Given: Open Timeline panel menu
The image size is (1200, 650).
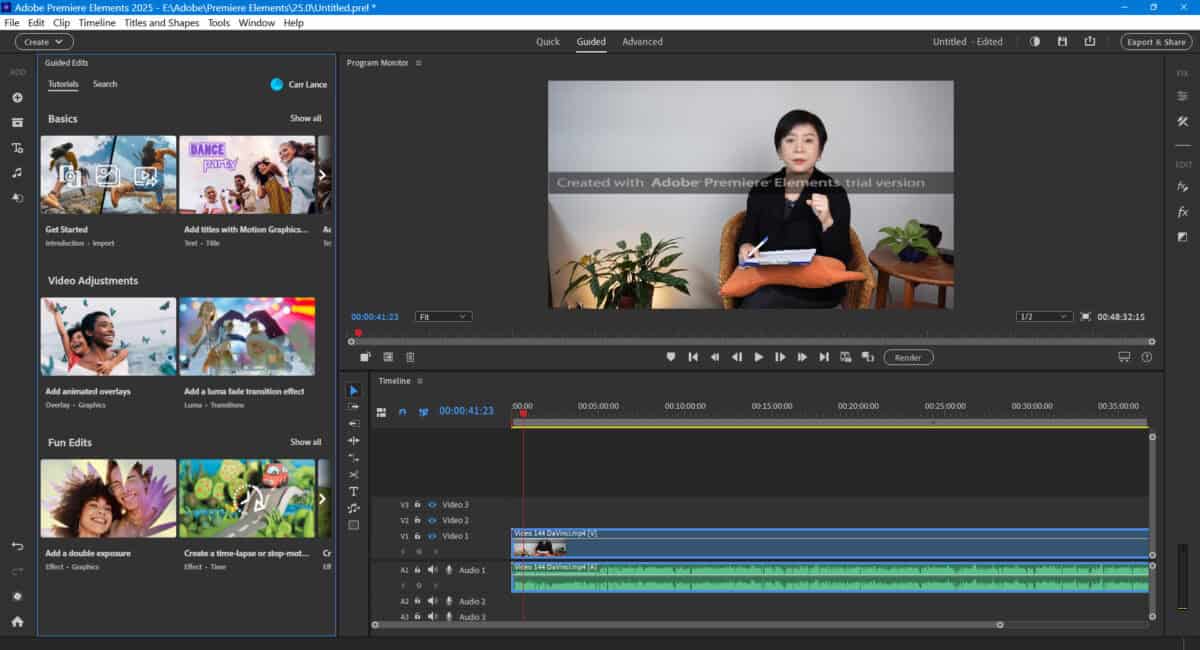Looking at the screenshot, I should pos(420,381).
